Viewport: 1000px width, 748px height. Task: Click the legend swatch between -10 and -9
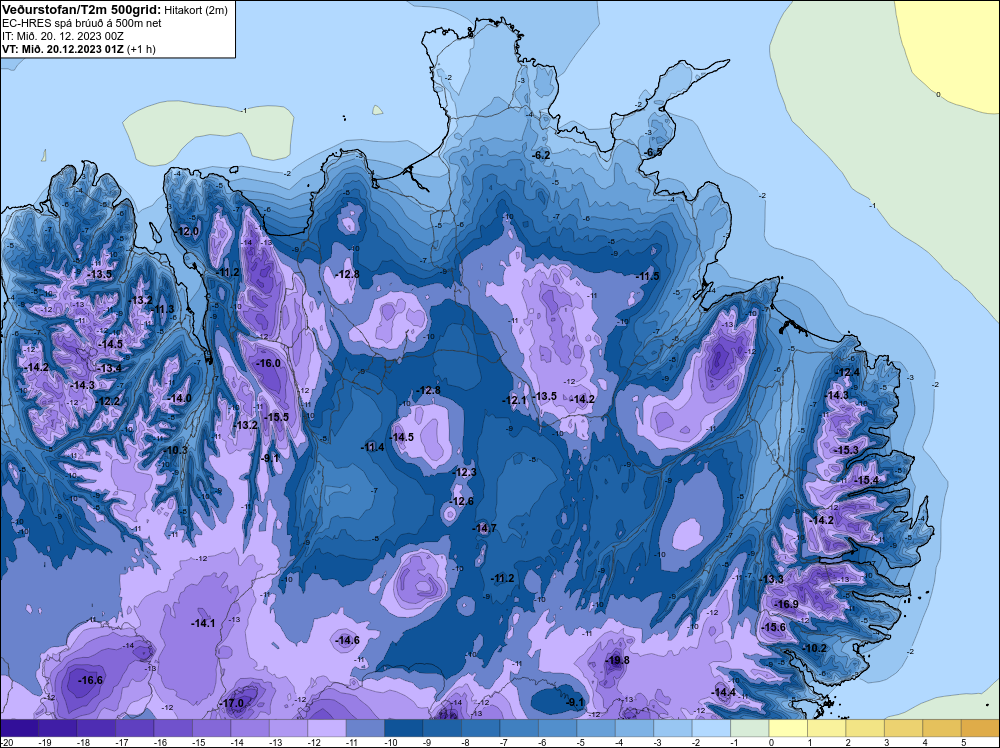pos(404,728)
